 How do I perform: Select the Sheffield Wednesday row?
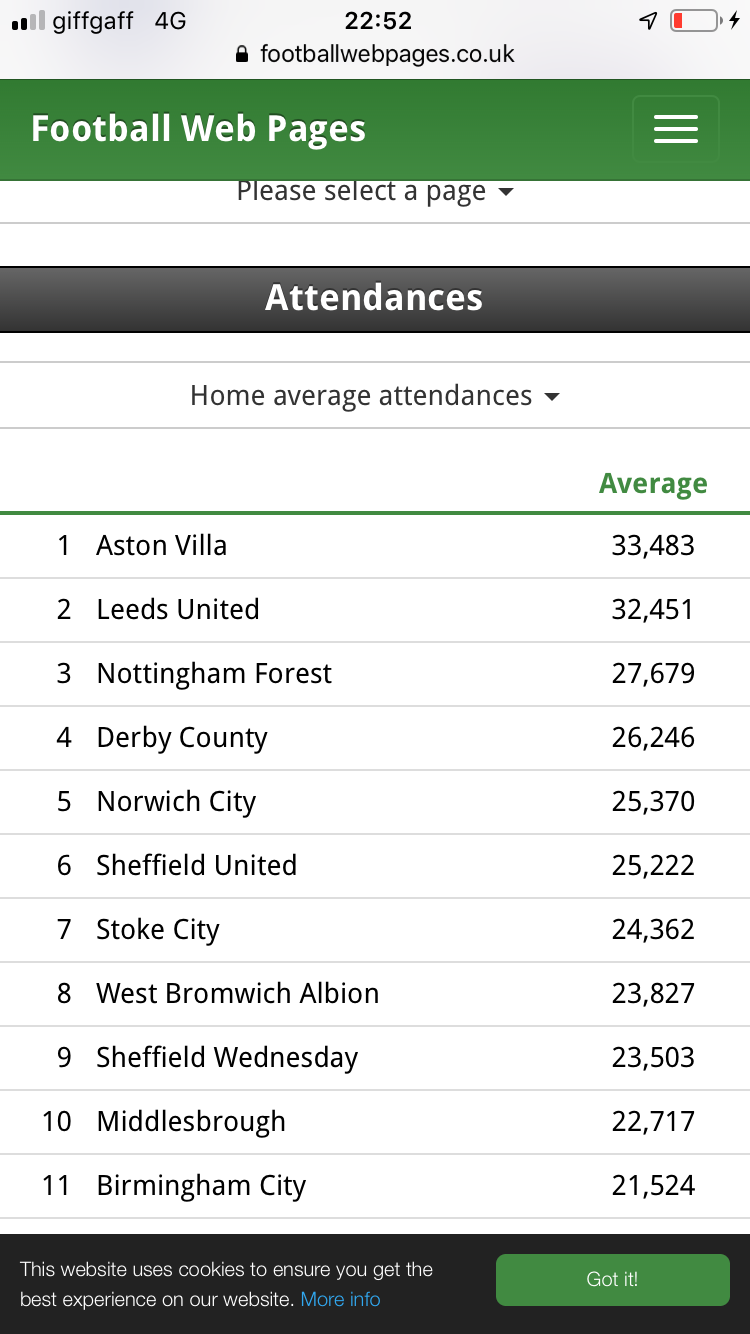point(375,1058)
